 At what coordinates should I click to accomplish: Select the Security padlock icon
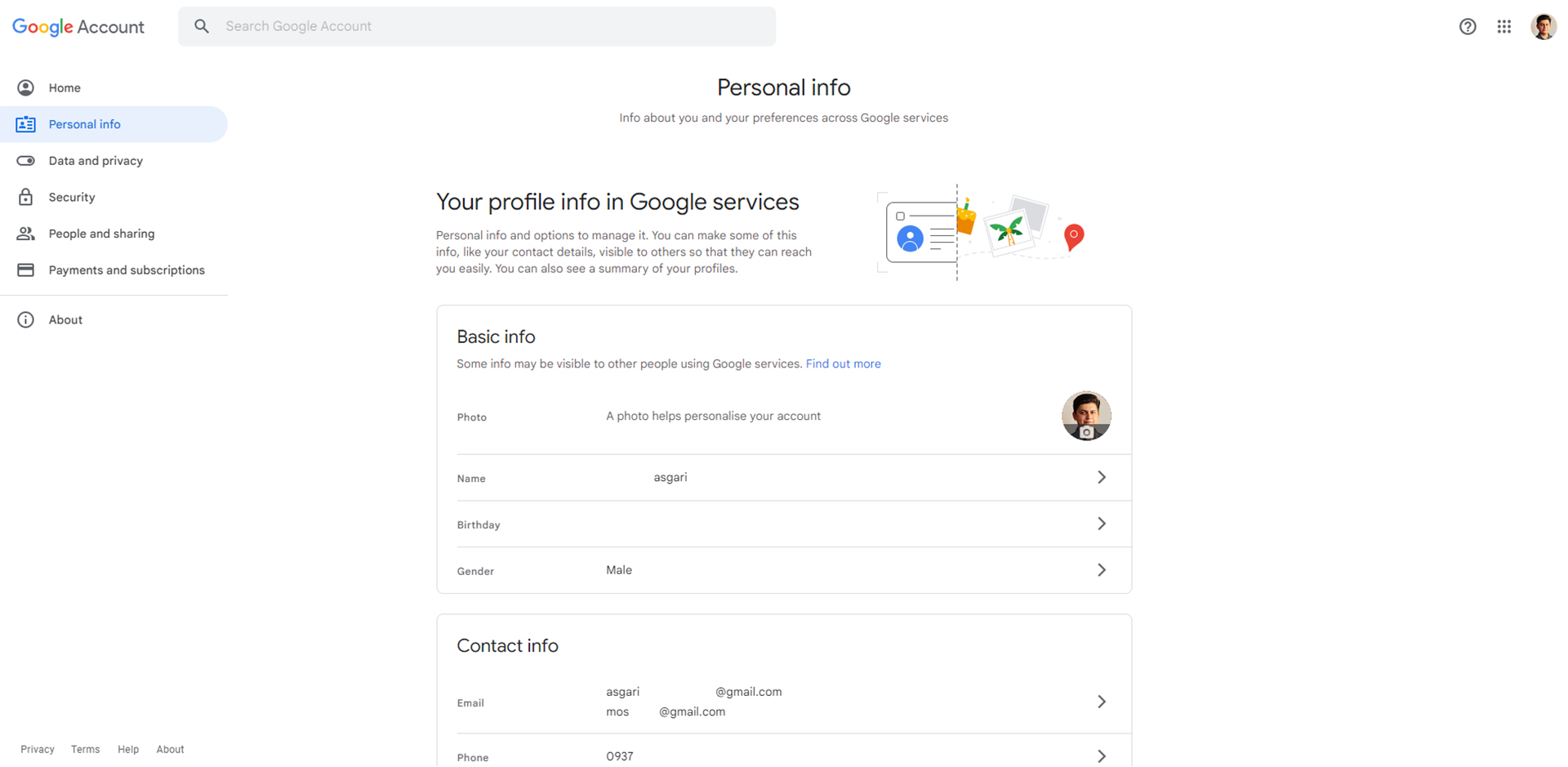click(26, 197)
